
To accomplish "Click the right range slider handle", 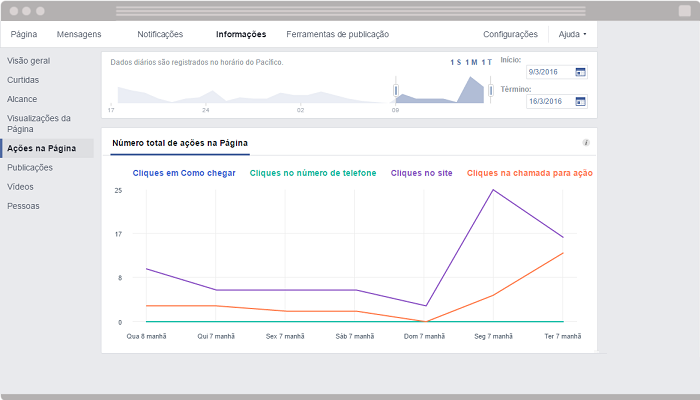I will pos(491,90).
